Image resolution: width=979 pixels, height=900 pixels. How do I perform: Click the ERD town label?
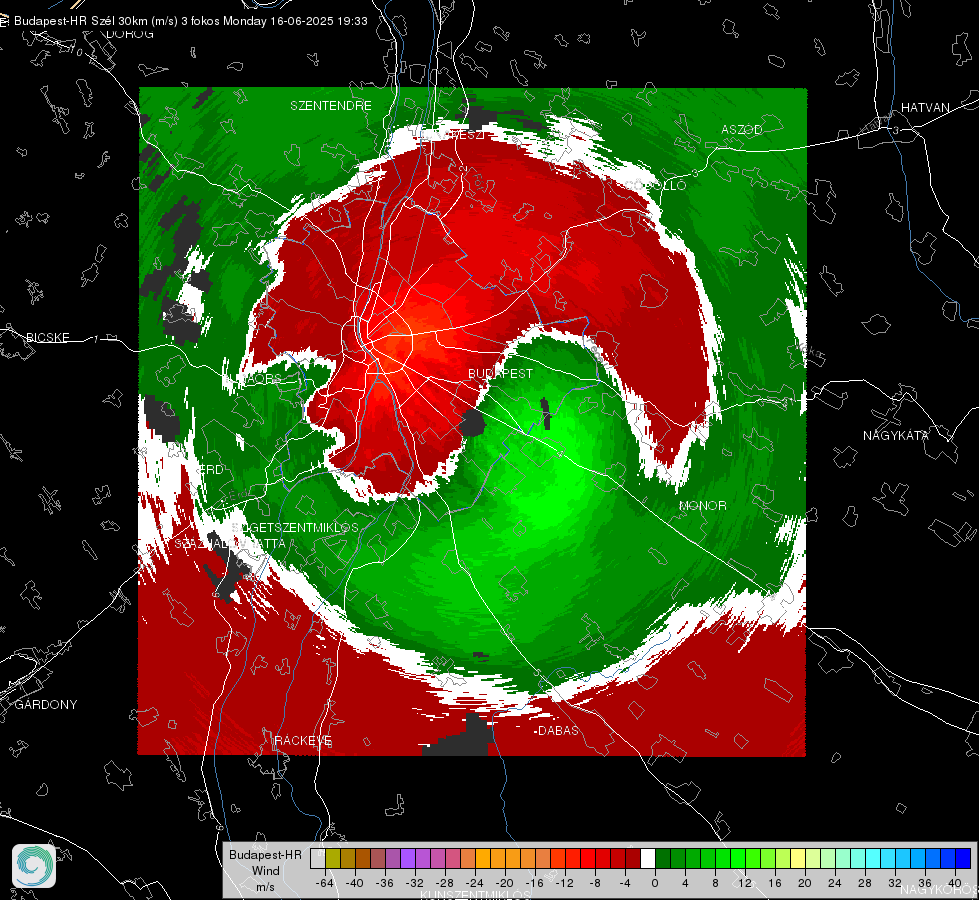tap(211, 470)
